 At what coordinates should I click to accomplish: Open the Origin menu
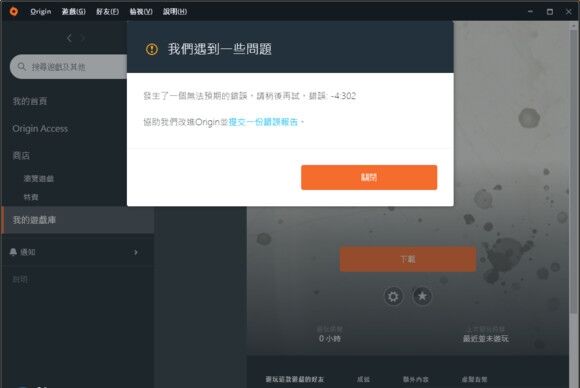pos(41,11)
